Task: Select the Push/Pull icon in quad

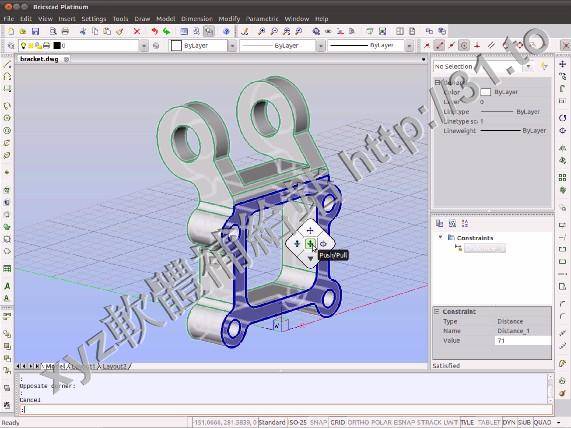Action: (x=310, y=244)
